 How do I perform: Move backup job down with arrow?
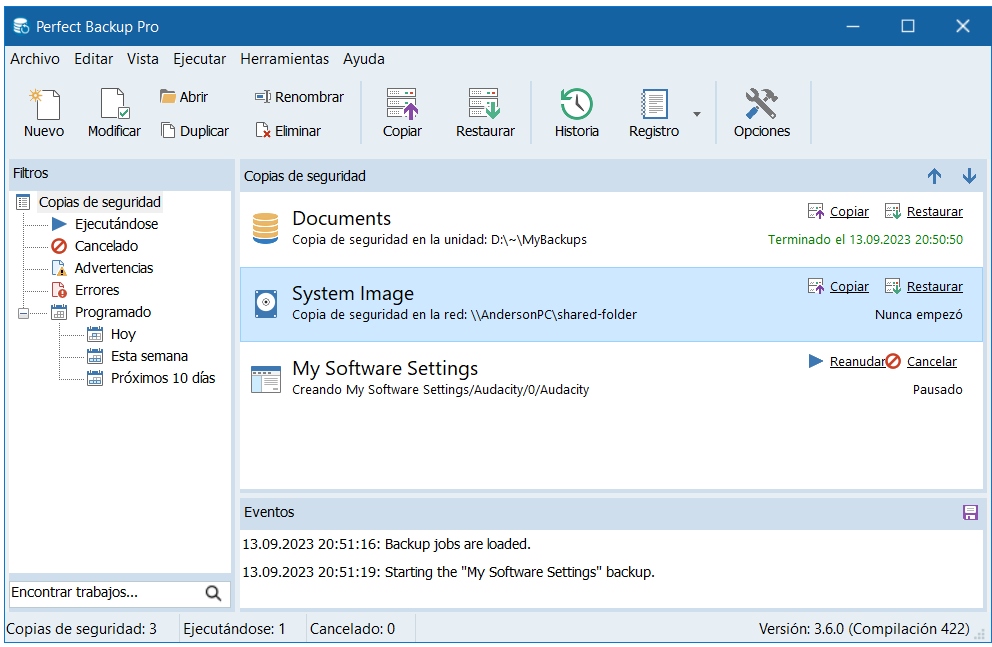969,176
